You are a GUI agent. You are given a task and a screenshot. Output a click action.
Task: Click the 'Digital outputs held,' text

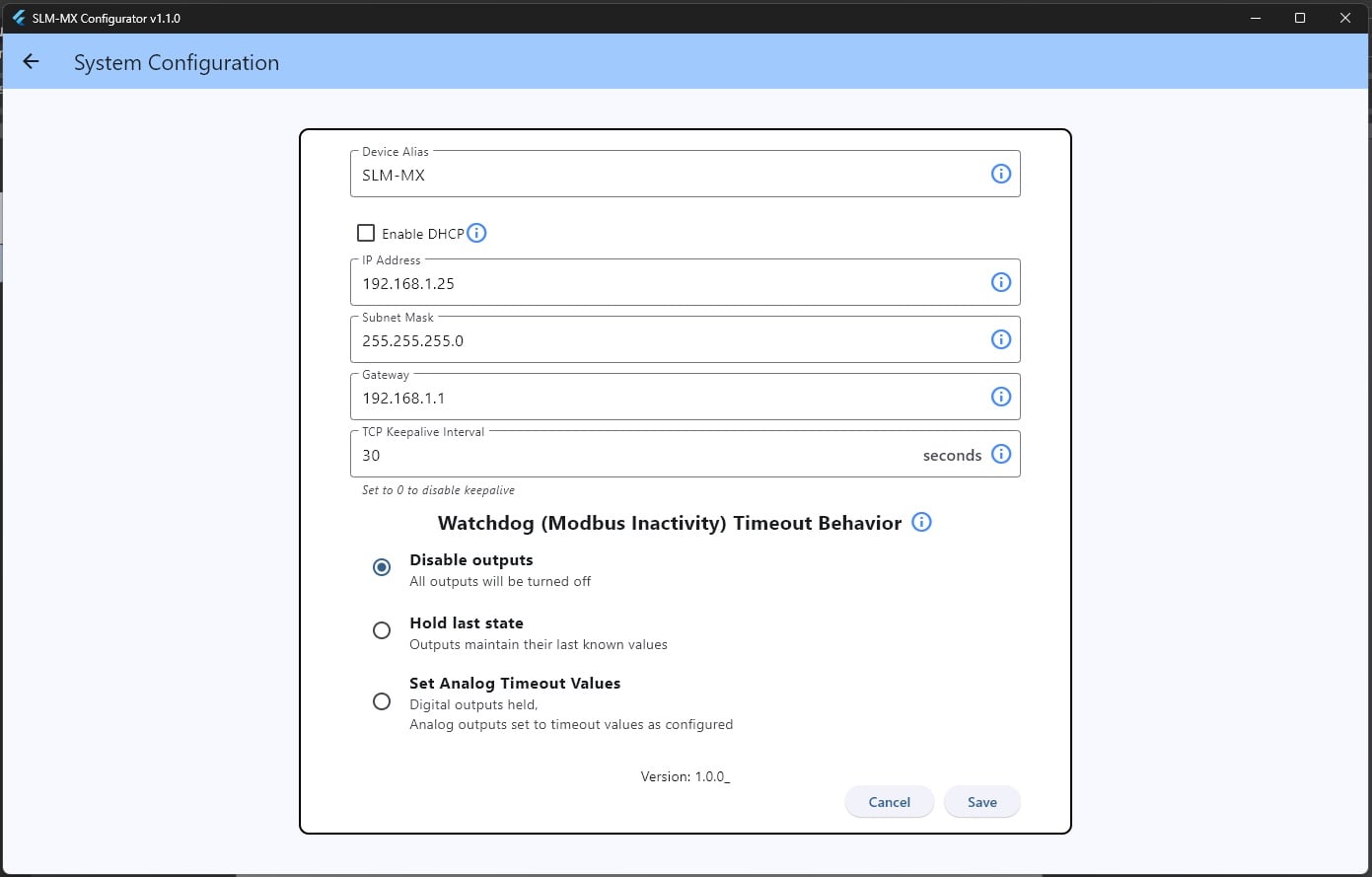[x=473, y=704]
